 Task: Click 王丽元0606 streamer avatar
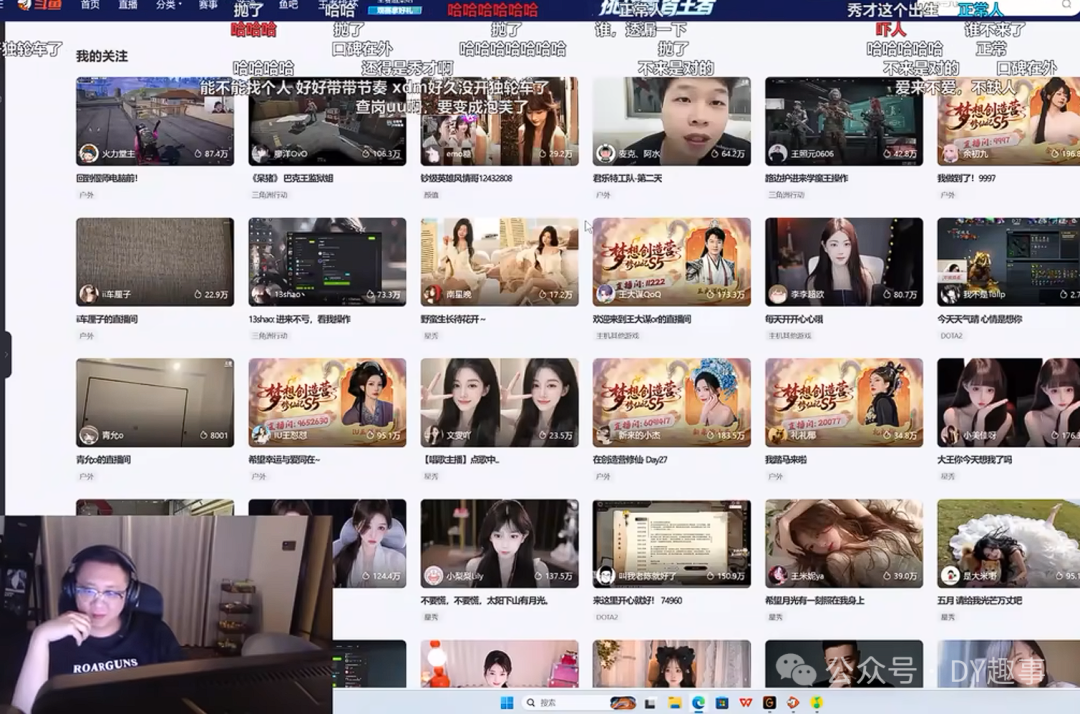pos(778,153)
